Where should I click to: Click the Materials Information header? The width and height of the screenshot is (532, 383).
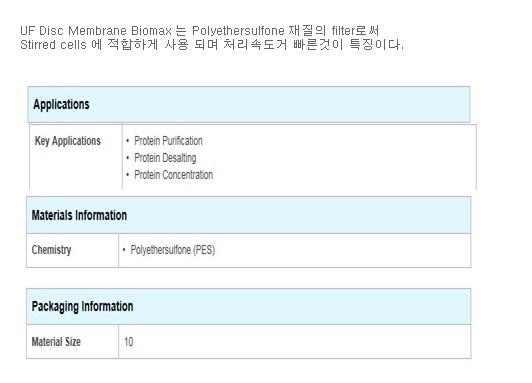249,215
